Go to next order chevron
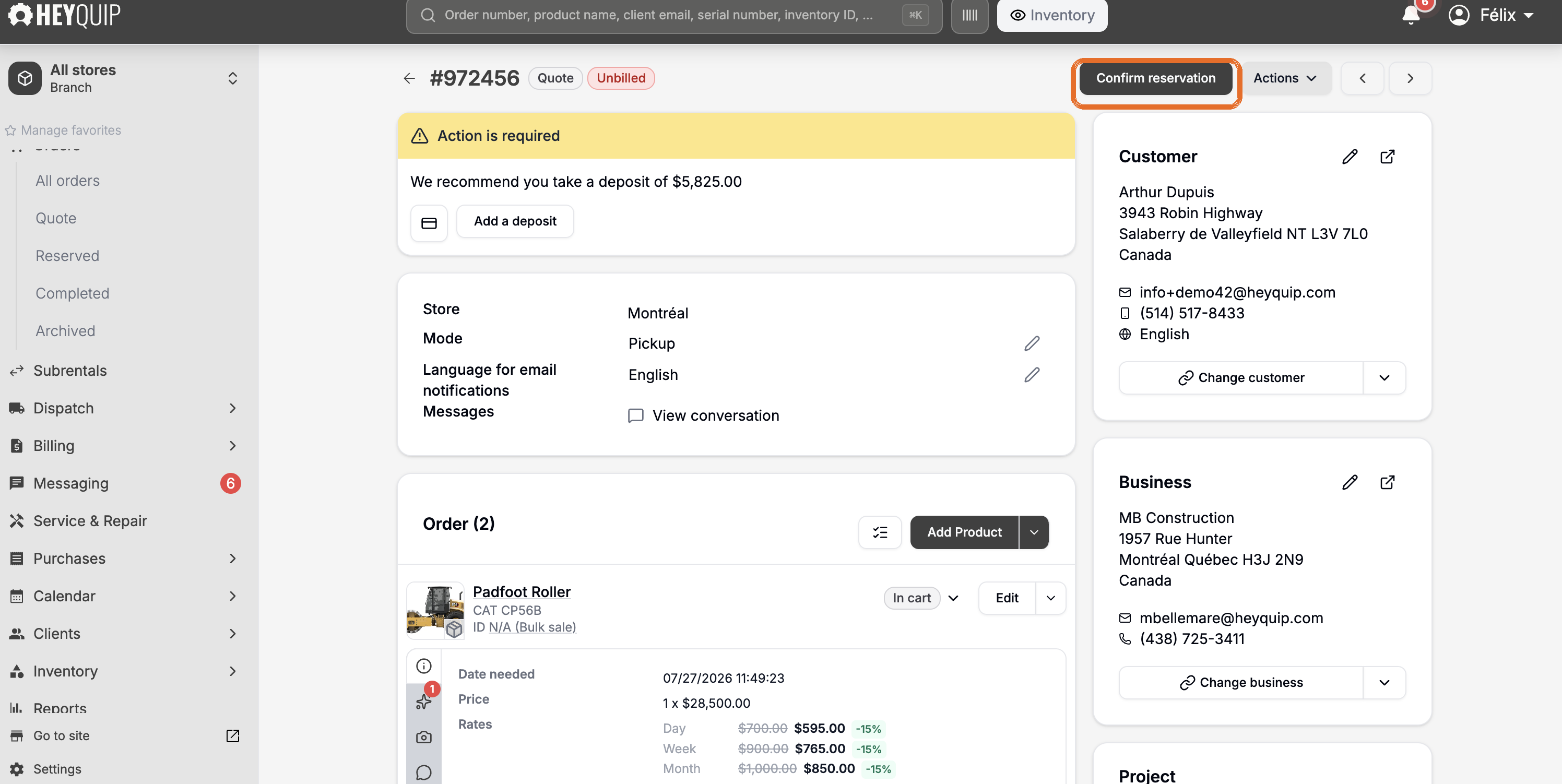This screenshot has width=1562, height=784. tap(1410, 78)
